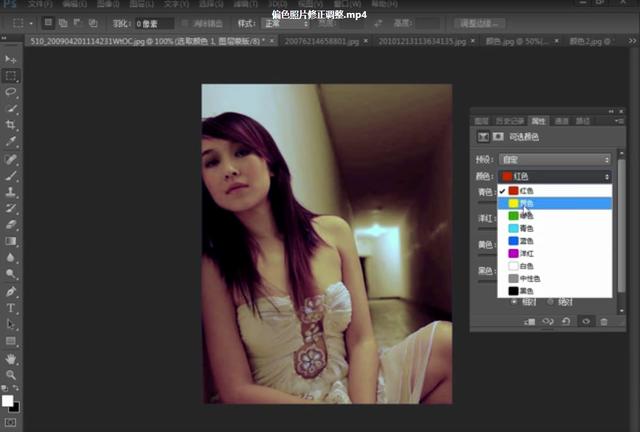640x432 pixels.
Task: Select the Lasso tool
Action: pyautogui.click(x=11, y=91)
